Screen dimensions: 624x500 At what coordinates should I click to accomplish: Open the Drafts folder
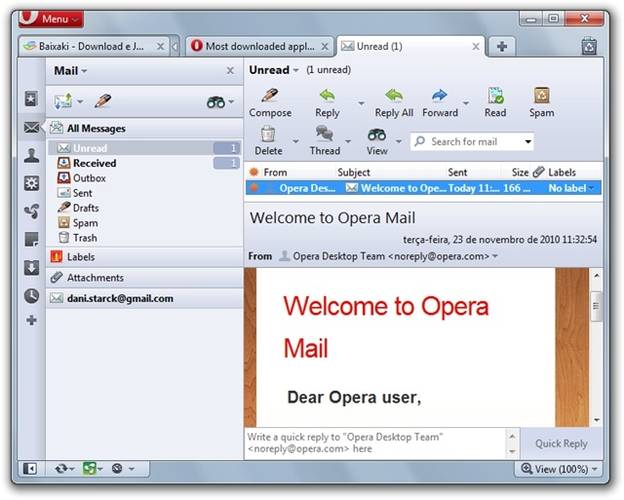145,208
